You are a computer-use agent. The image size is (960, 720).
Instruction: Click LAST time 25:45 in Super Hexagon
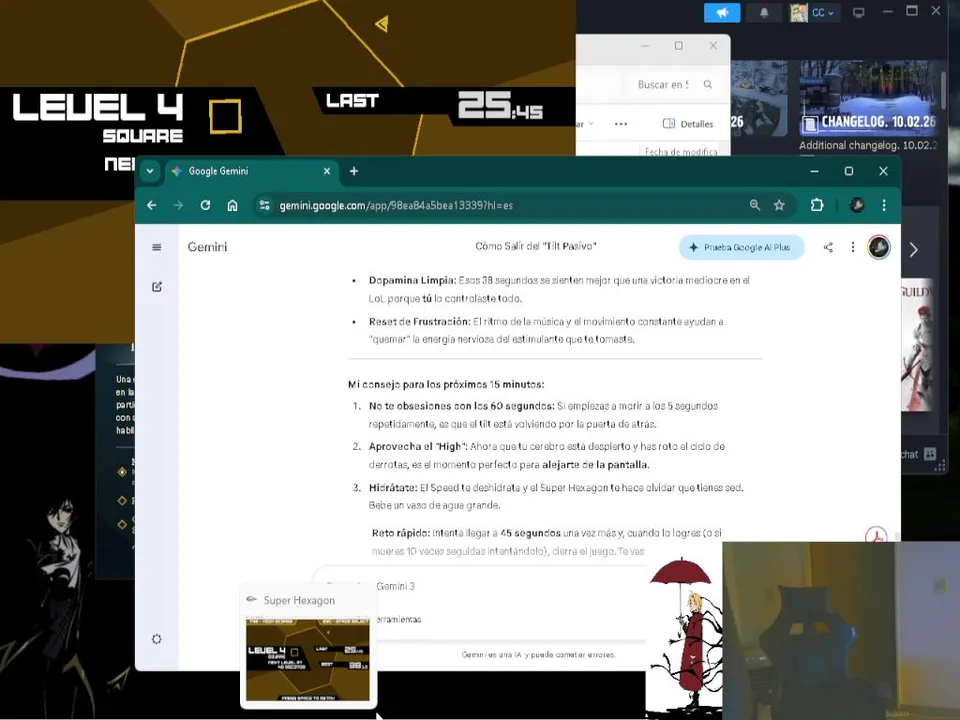click(500, 105)
